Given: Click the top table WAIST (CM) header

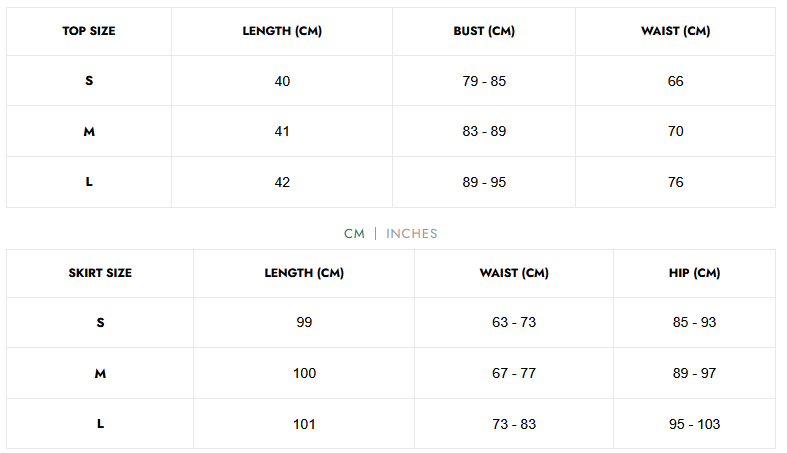Looking at the screenshot, I should 675,31.
